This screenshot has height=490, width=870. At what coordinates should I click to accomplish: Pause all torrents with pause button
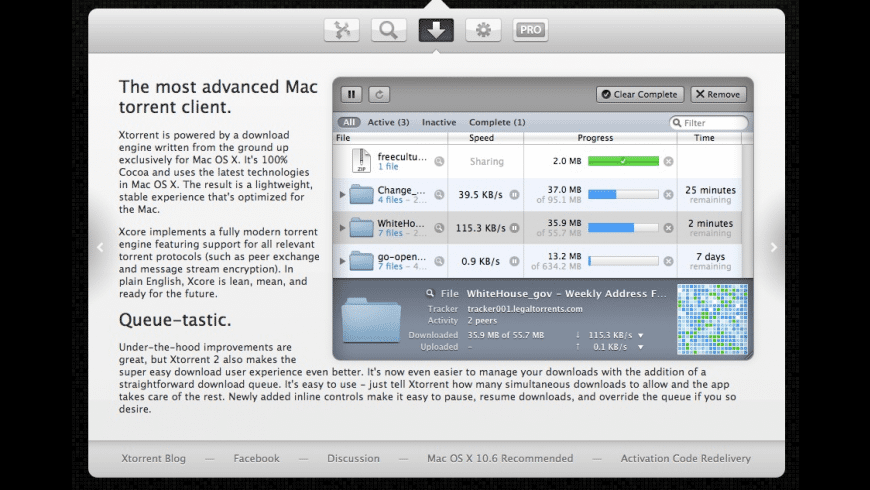[351, 94]
